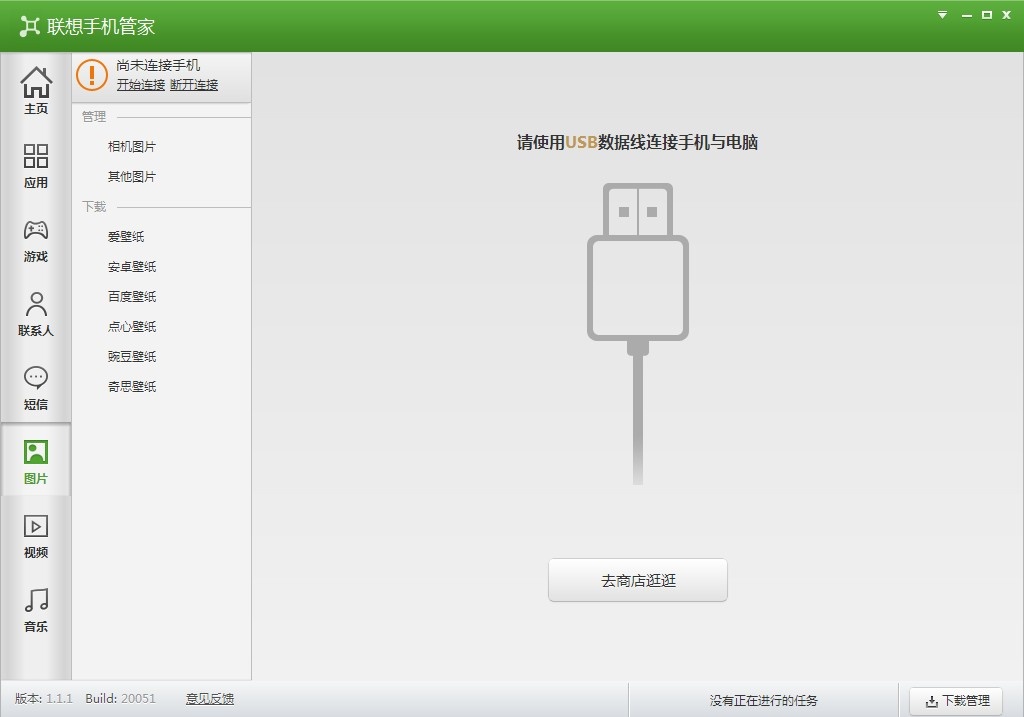This screenshot has height=717, width=1024.
Task: Click the 版本: 1.1.1 version text
Action: click(44, 699)
